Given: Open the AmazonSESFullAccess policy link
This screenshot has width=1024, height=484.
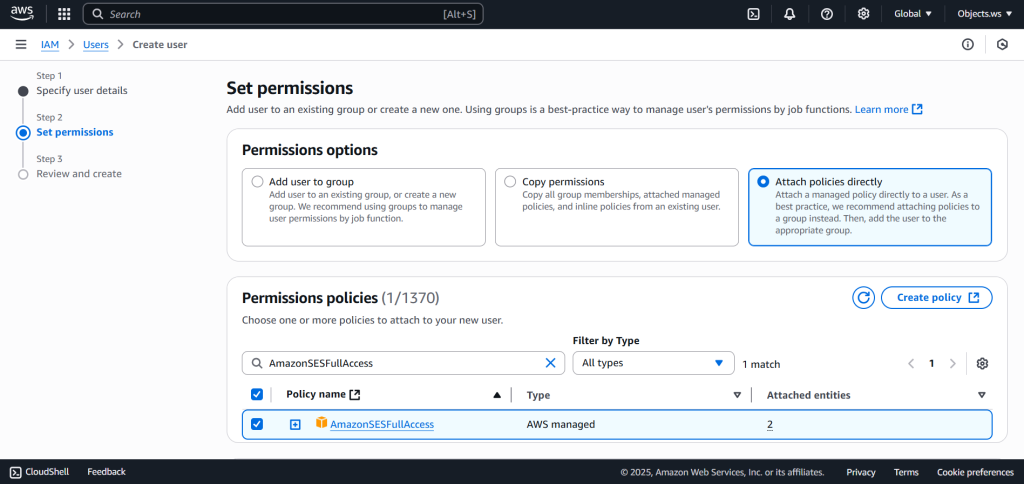Looking at the screenshot, I should click(382, 424).
